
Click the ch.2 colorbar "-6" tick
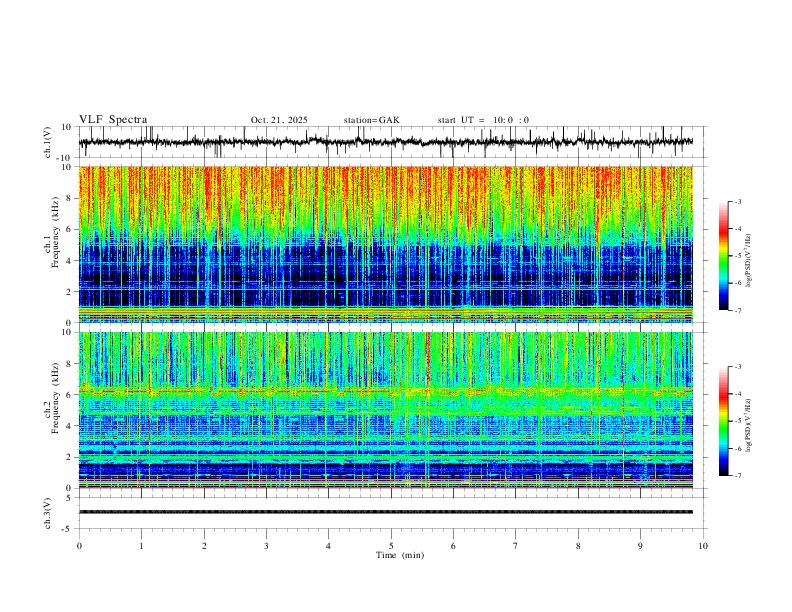coord(738,448)
